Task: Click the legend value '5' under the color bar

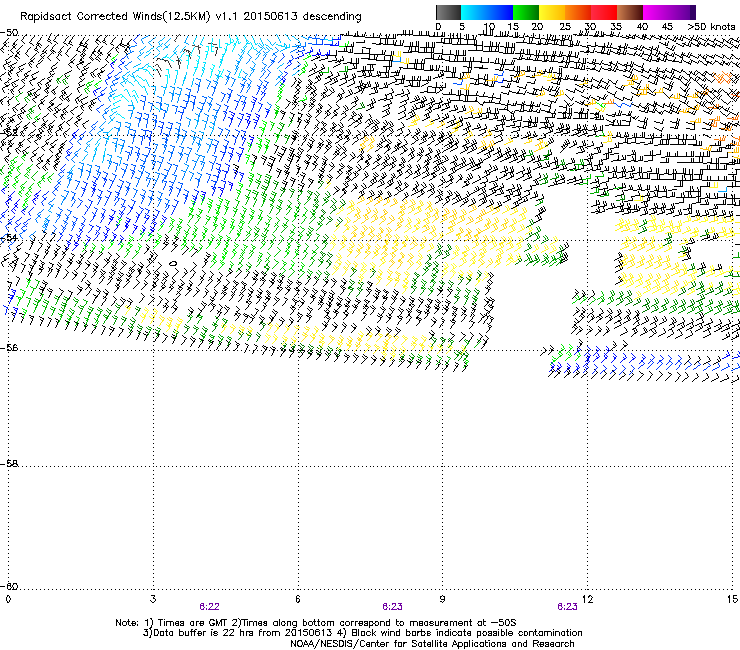Action: (462, 27)
